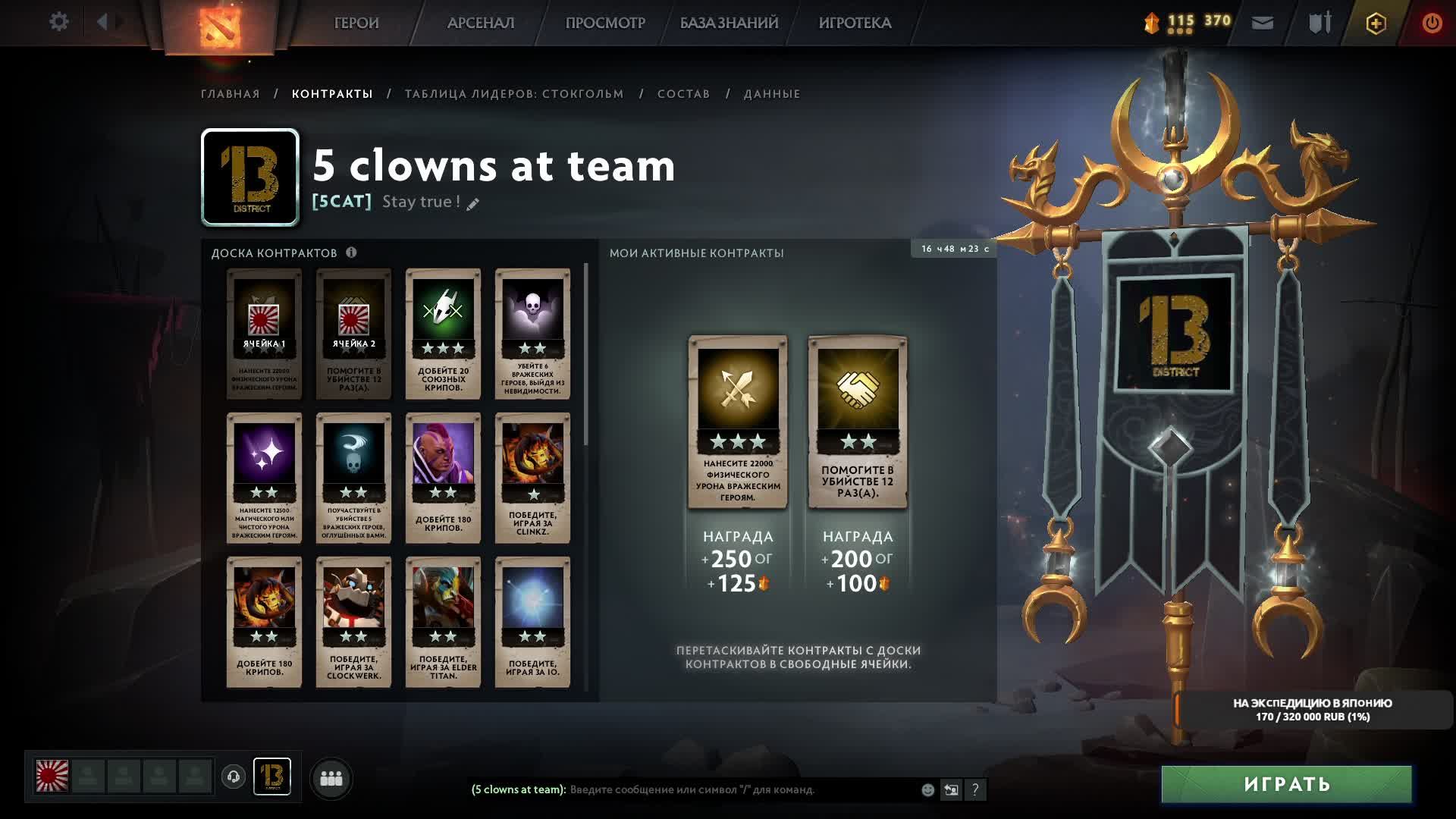This screenshot has width=1456, height=819.
Task: Open emoticon picker in chat bar
Action: (927, 789)
